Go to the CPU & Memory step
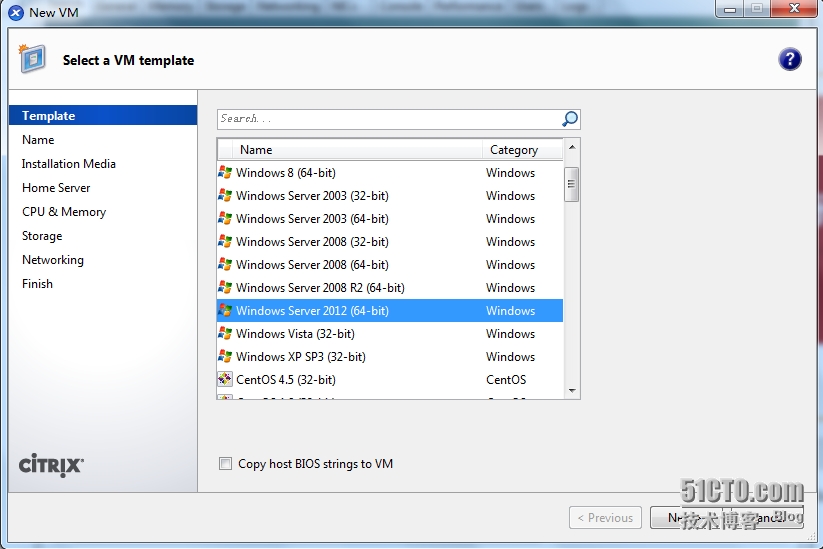The width and height of the screenshot is (823, 549). tap(64, 212)
